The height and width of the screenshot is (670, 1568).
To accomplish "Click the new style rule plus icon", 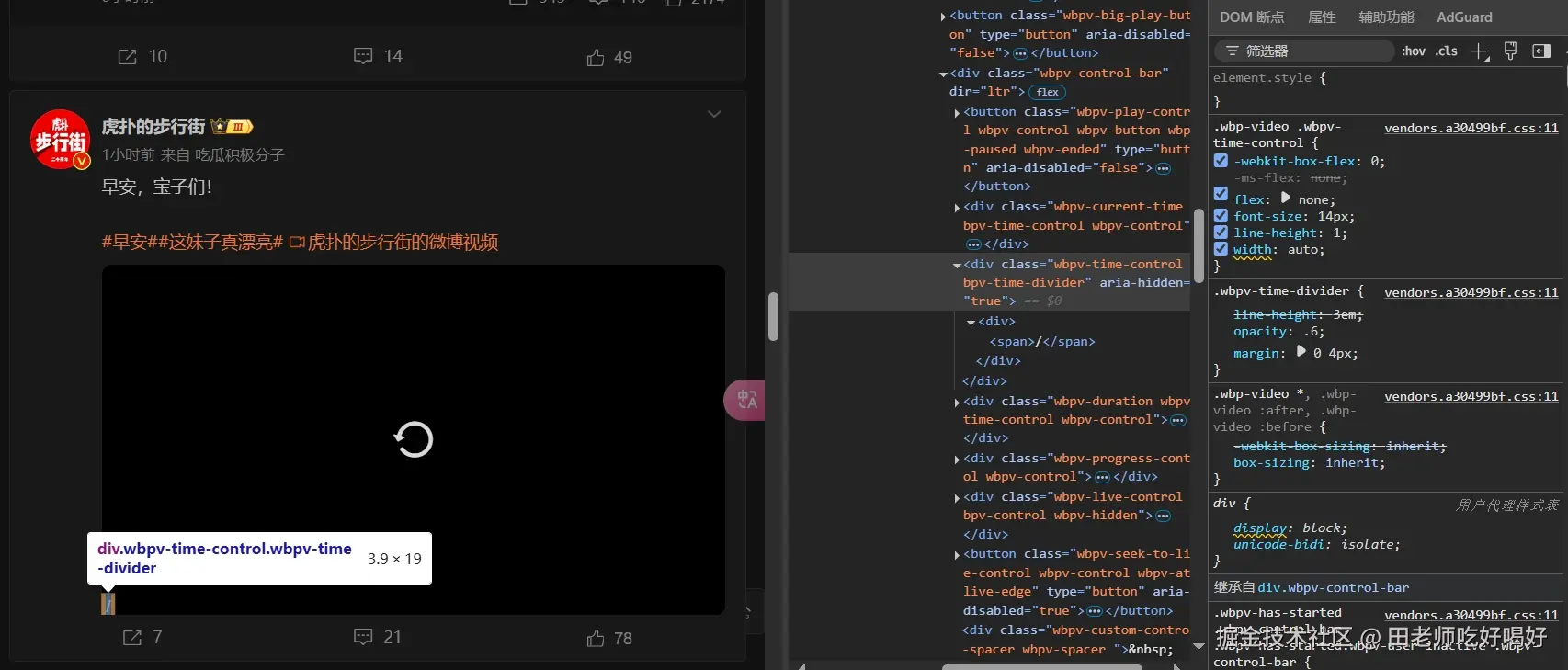I will 1479,51.
